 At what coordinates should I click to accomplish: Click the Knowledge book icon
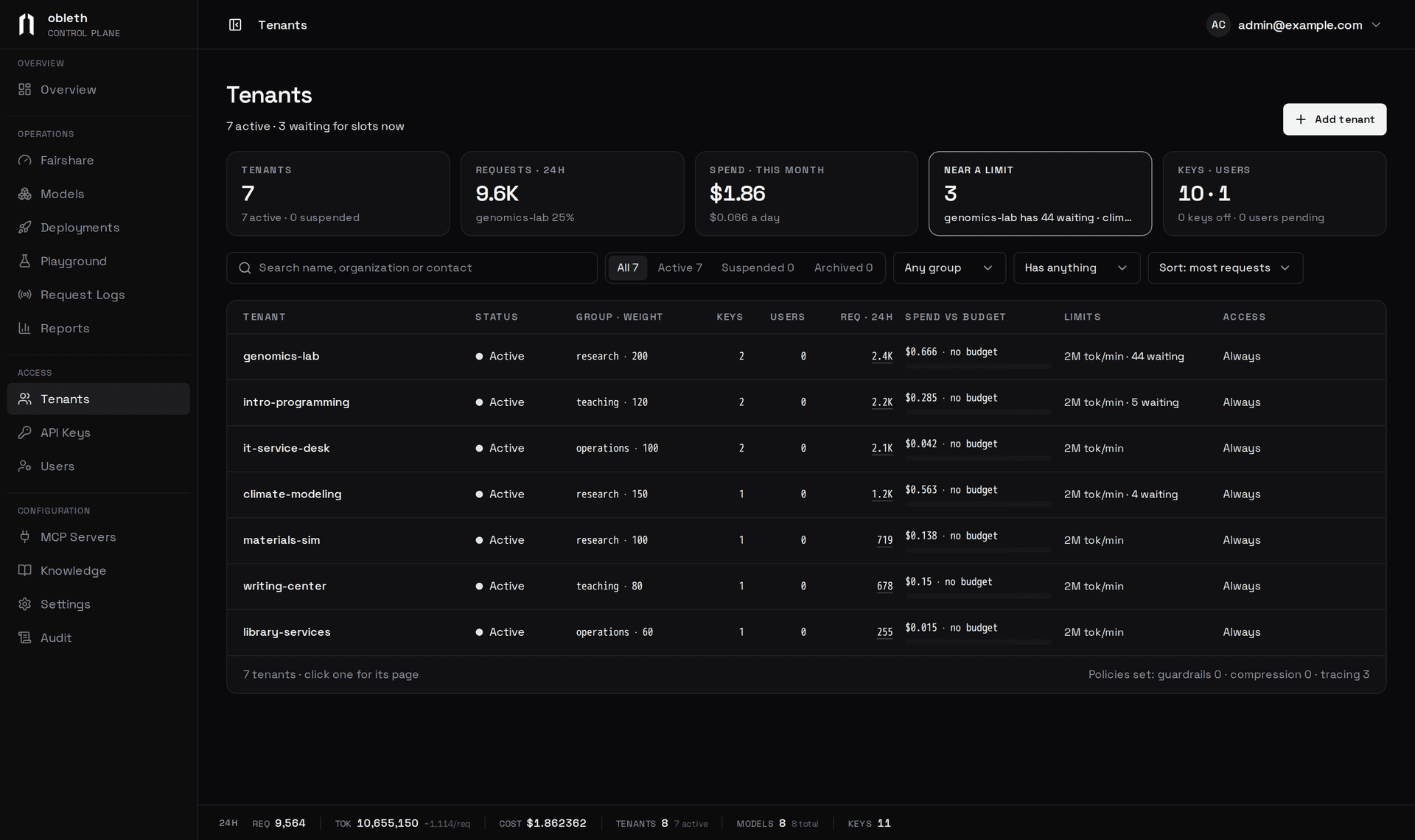coord(25,570)
